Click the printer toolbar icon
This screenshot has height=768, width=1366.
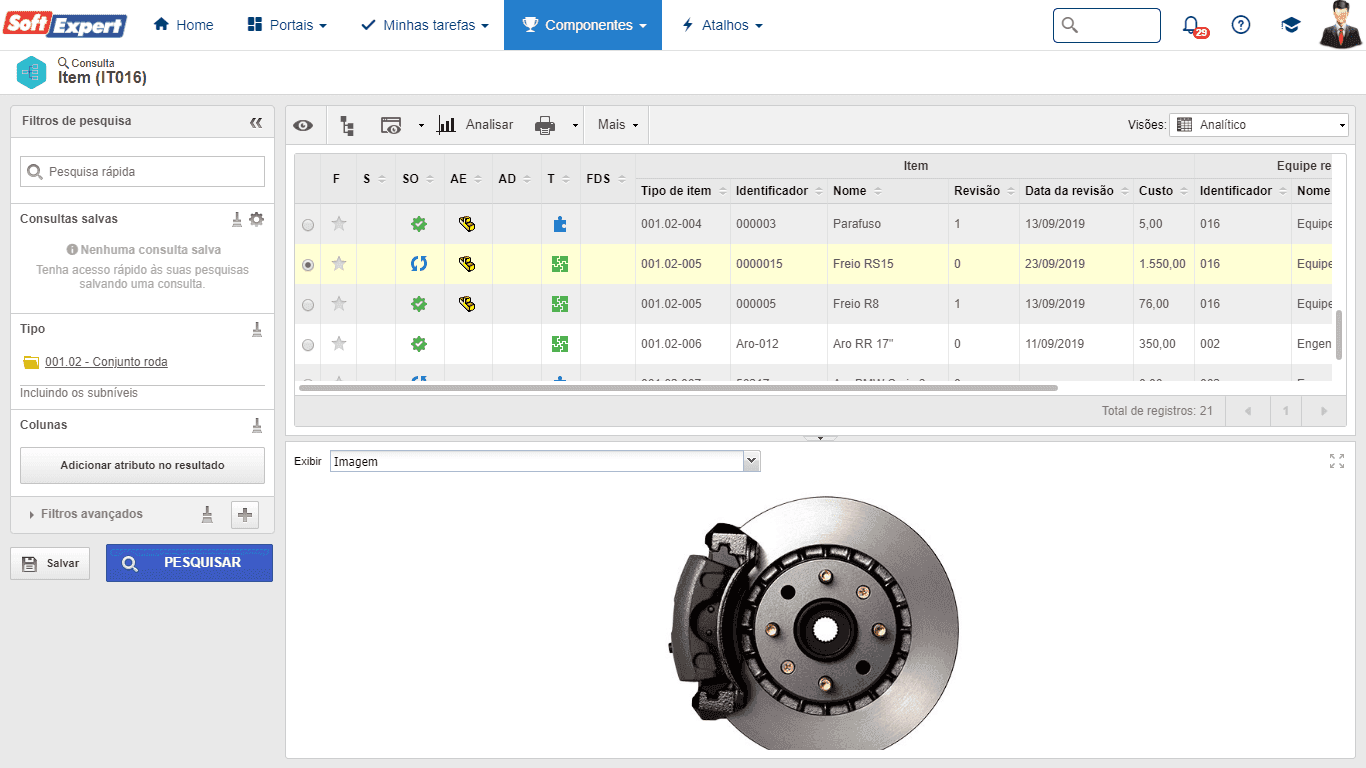tap(545, 125)
